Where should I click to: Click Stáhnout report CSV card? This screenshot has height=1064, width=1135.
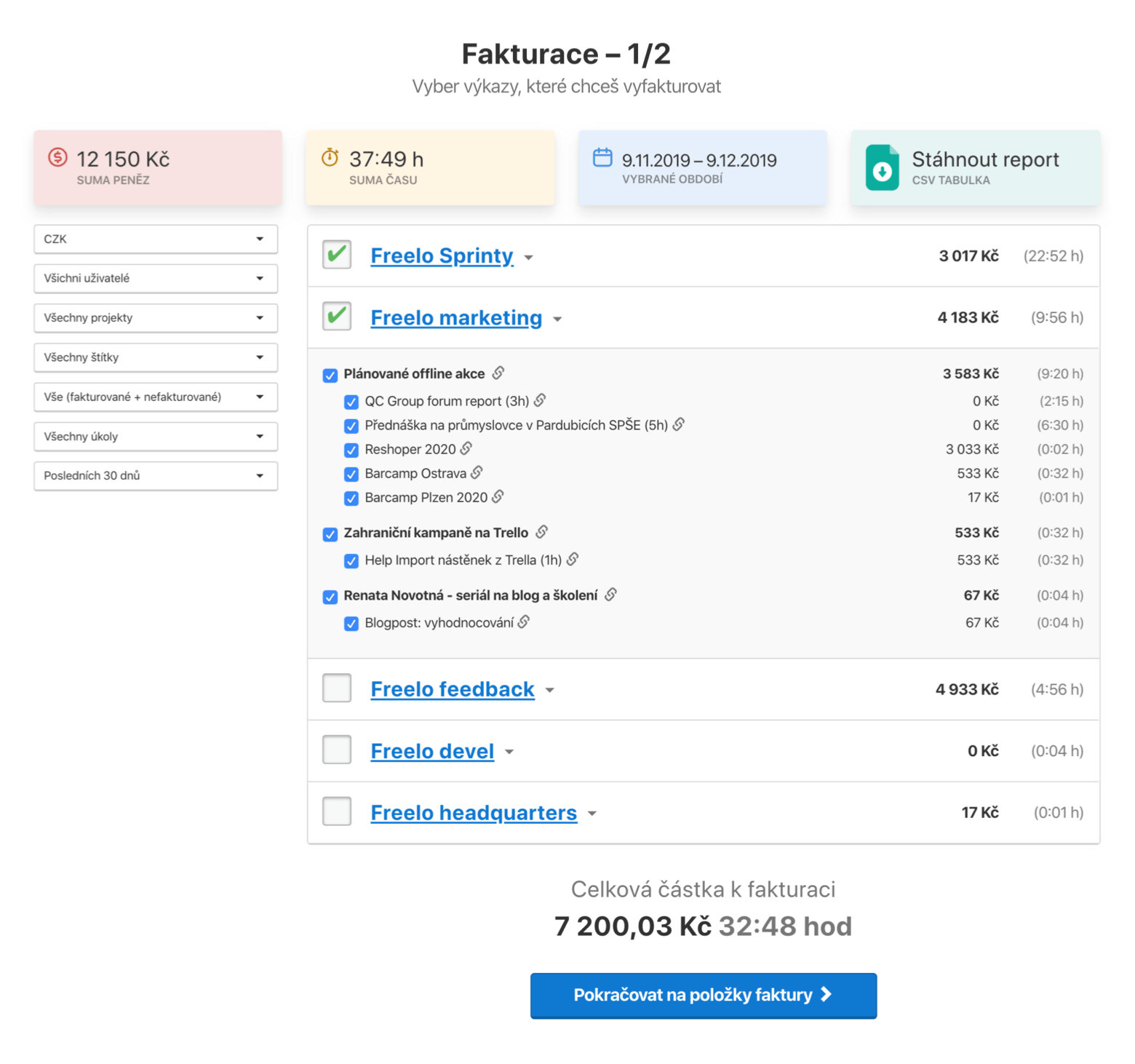coord(976,168)
